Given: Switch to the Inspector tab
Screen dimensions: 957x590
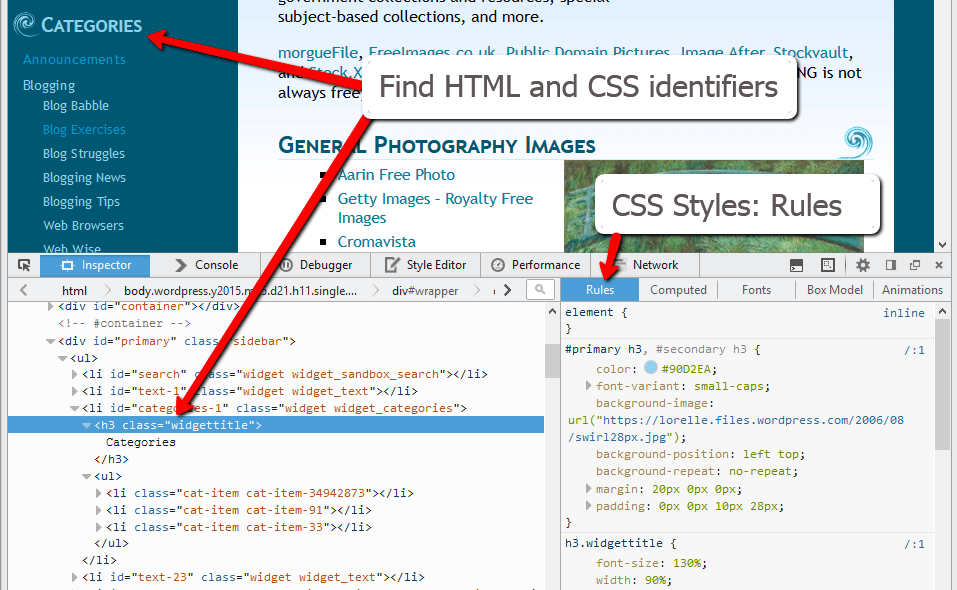Looking at the screenshot, I should tap(95, 265).
